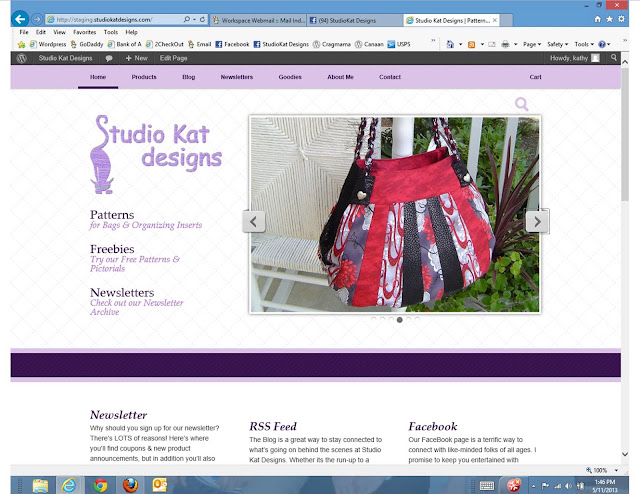Click the volume speaker tray icon
This screenshot has height=494, width=640.
(568, 486)
